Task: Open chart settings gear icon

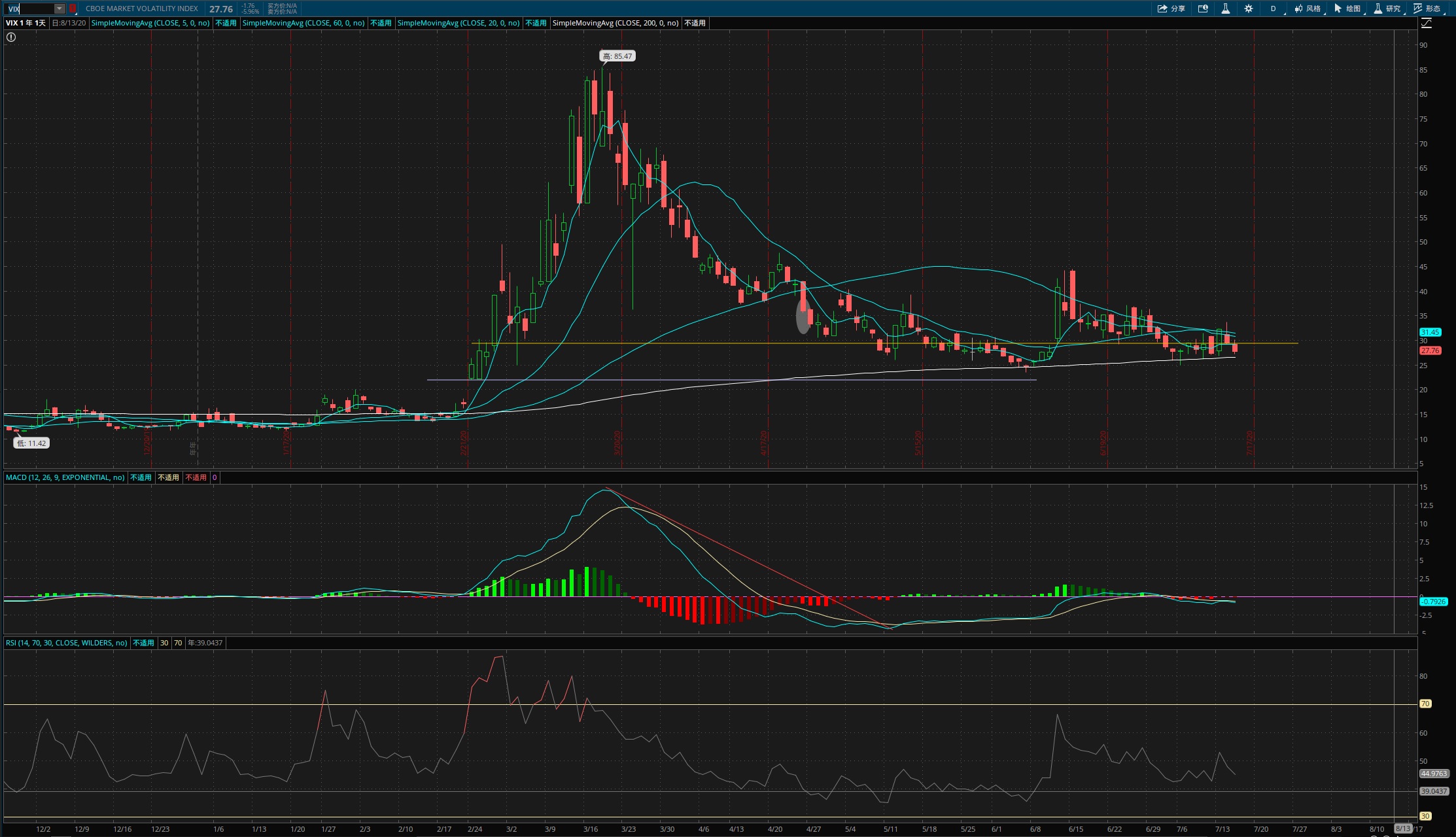Action: click(x=1248, y=9)
